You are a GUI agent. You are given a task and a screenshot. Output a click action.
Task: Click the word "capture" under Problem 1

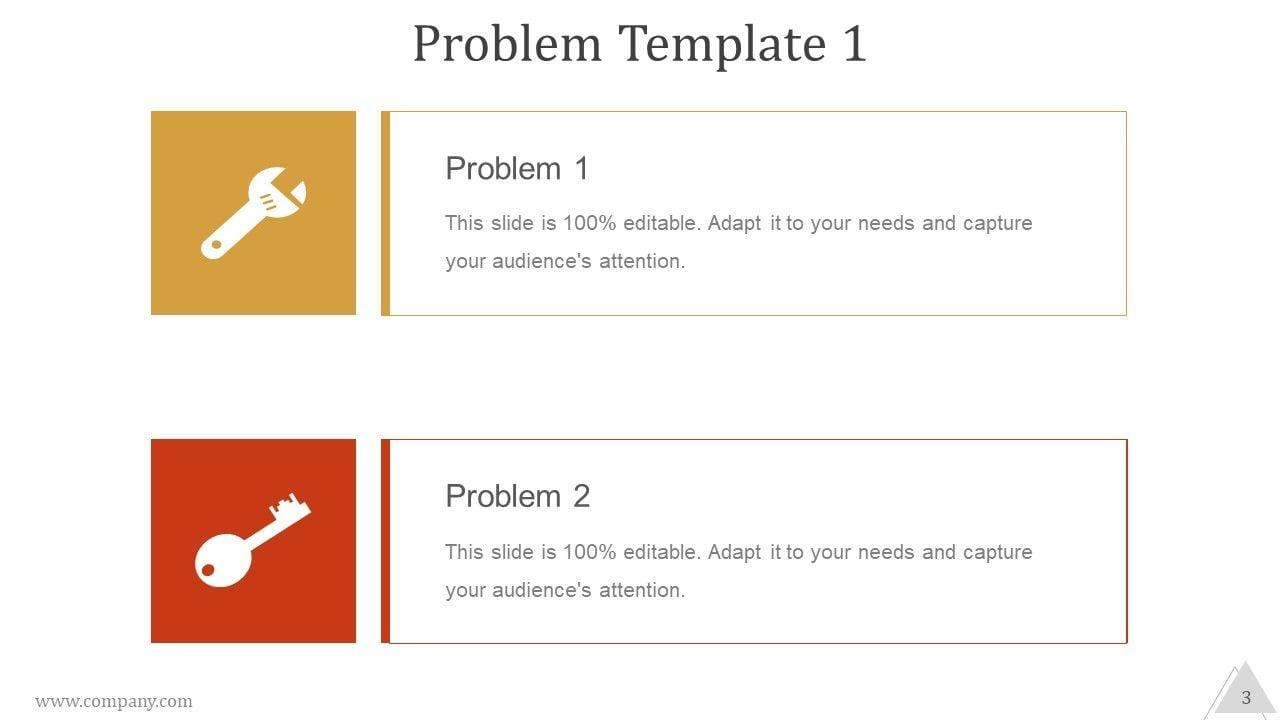point(997,223)
